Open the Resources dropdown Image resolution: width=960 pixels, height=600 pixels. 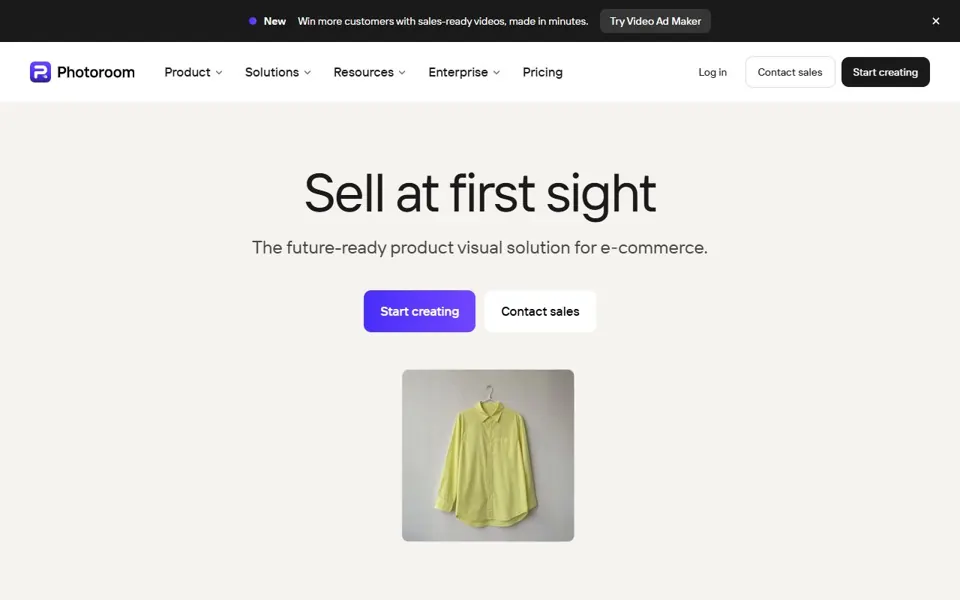coord(369,72)
